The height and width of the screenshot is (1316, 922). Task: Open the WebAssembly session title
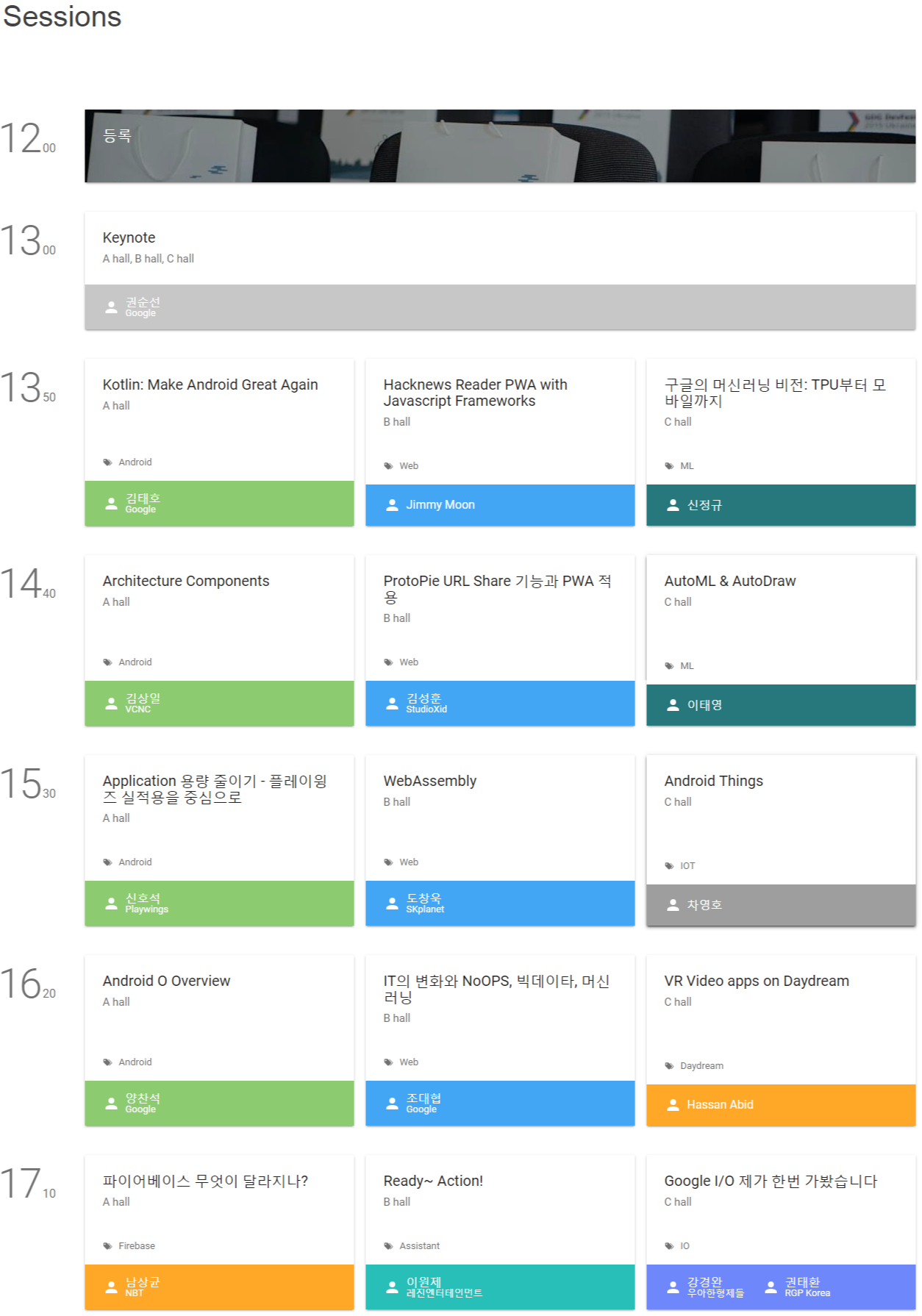coord(429,781)
